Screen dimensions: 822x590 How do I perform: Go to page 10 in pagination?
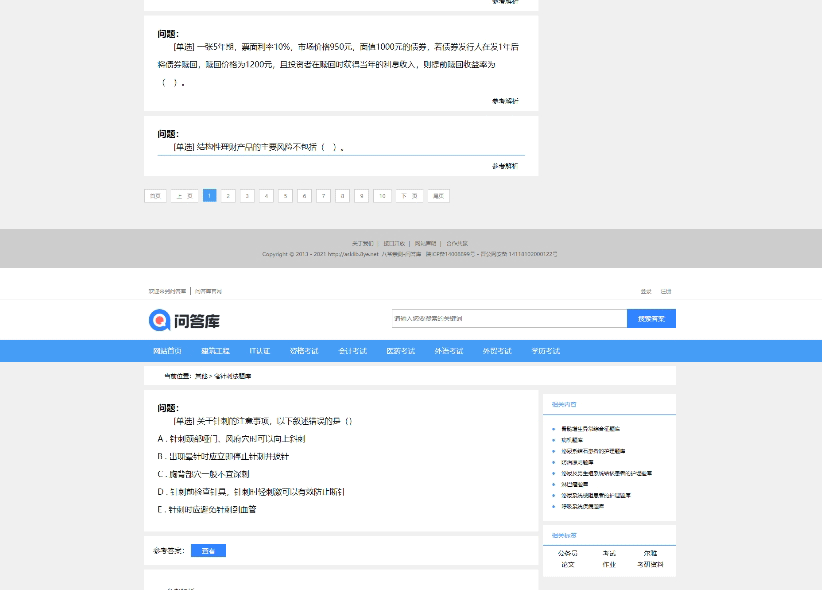pos(382,196)
